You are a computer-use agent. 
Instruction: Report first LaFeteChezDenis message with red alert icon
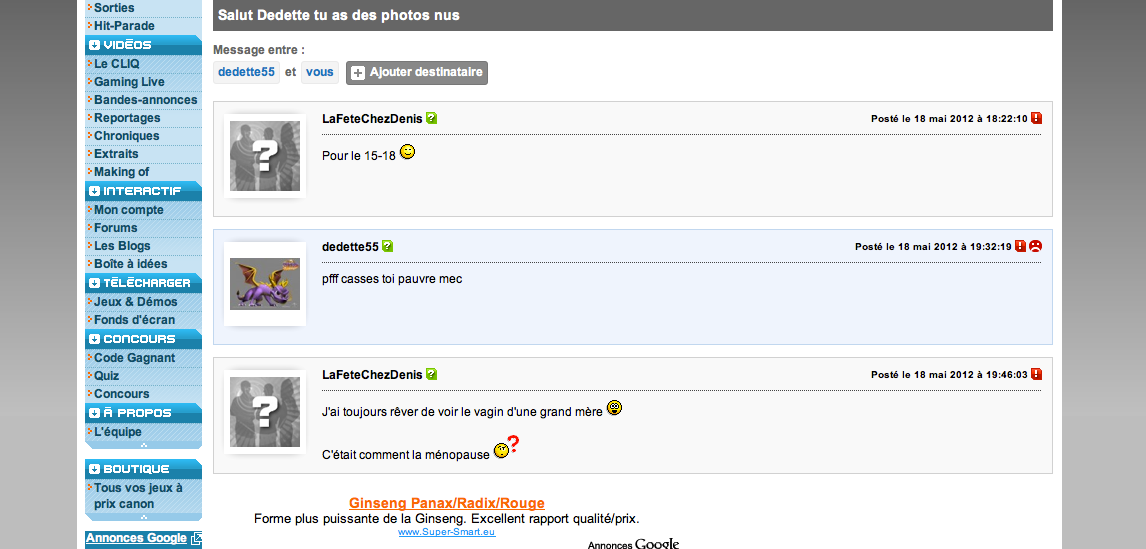point(1036,118)
